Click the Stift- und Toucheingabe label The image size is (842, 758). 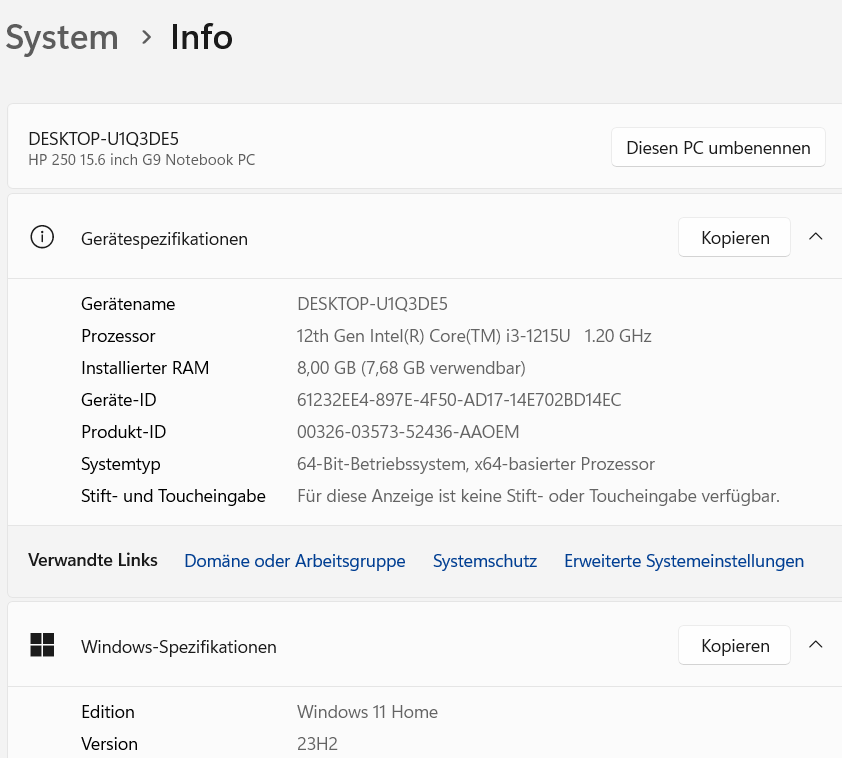(x=173, y=496)
